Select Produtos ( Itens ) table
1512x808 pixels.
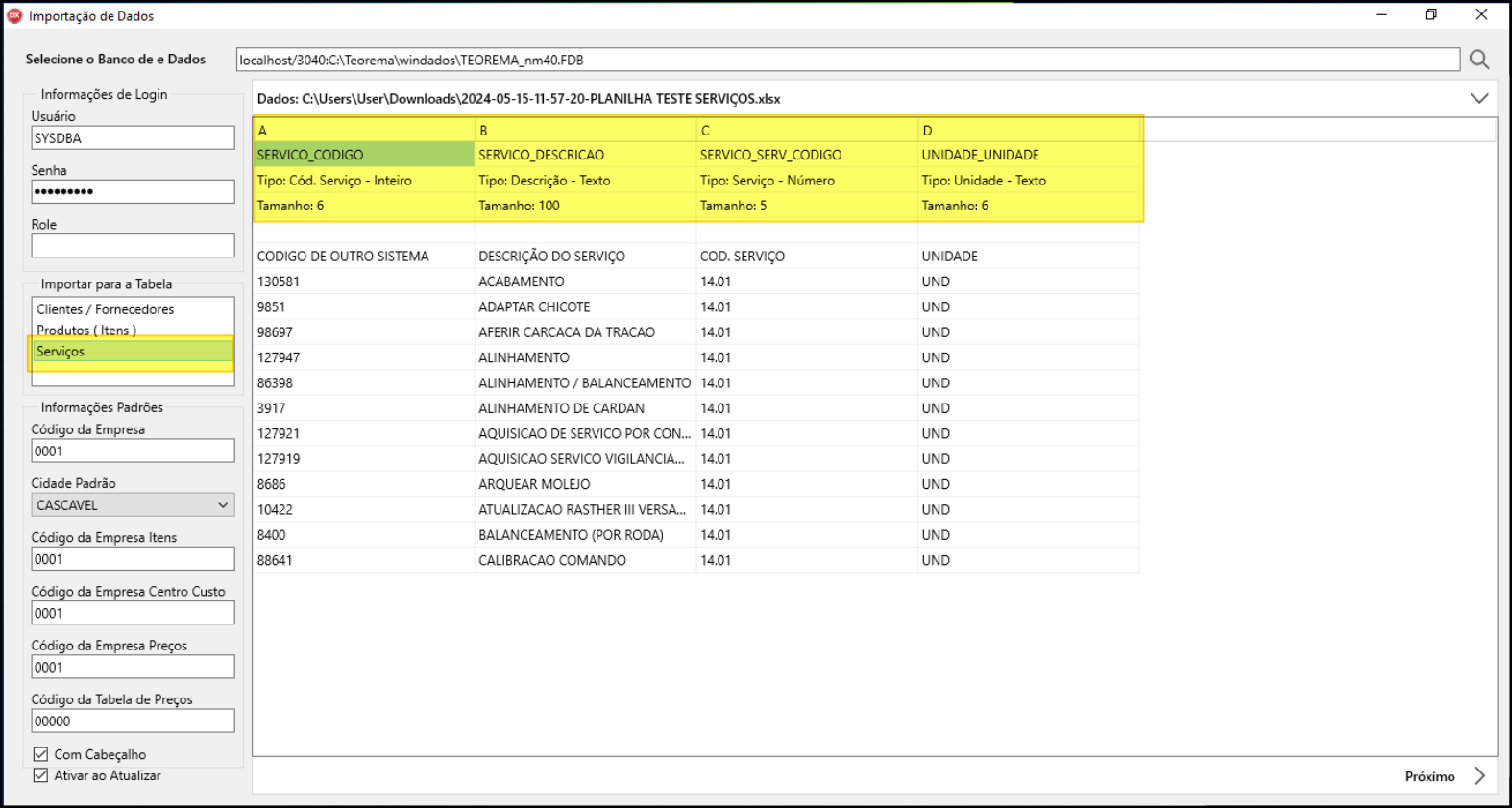tap(133, 331)
